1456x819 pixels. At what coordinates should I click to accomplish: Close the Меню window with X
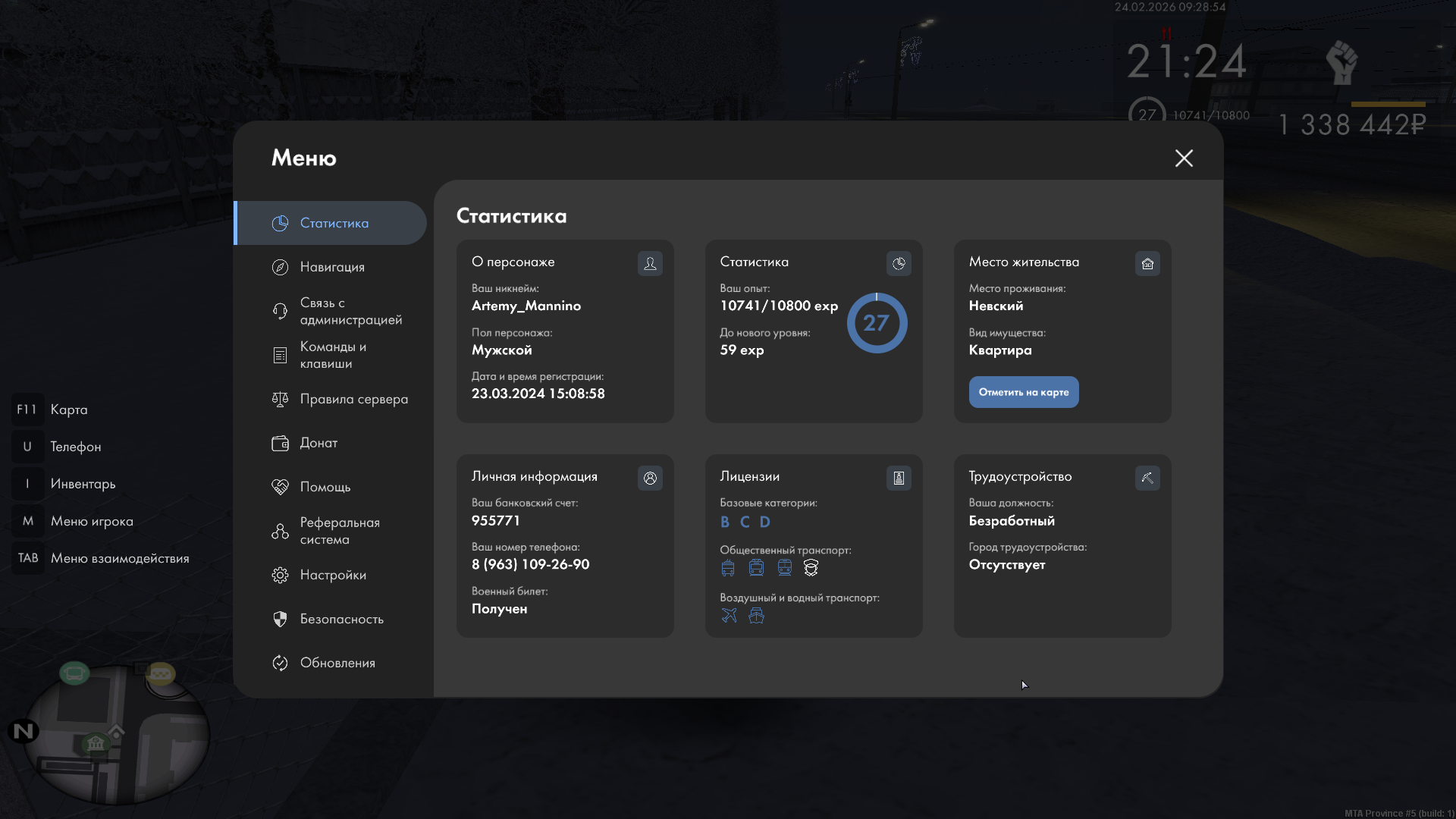[x=1184, y=158]
